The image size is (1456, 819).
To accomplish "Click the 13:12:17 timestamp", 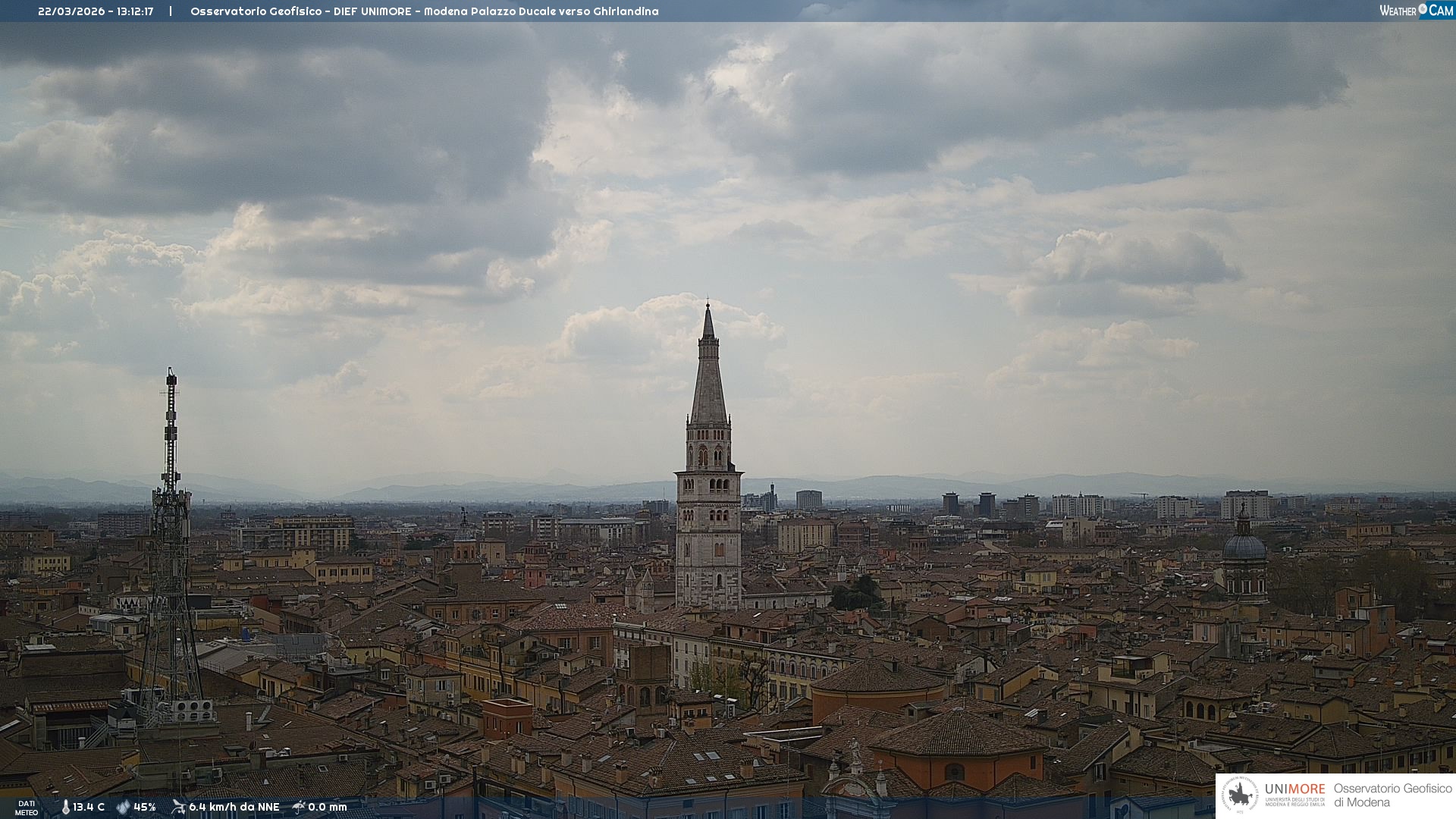I will click(x=136, y=11).
